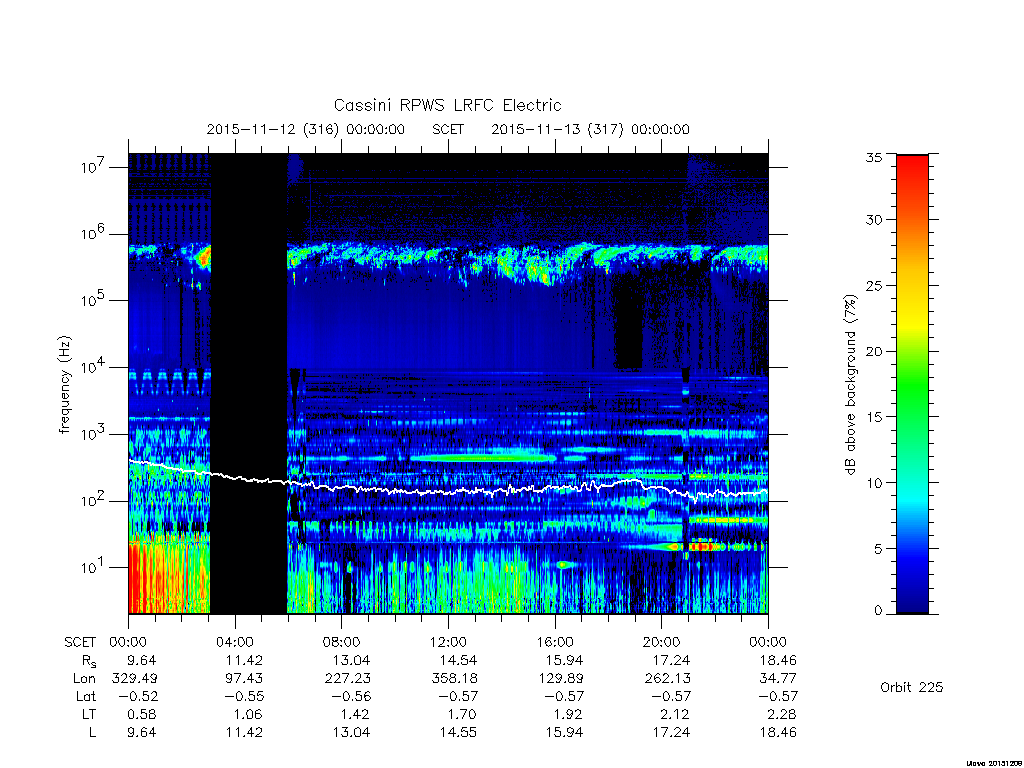Click the 16:00 SCET time tick label
The image size is (1024, 768).
coord(555,642)
